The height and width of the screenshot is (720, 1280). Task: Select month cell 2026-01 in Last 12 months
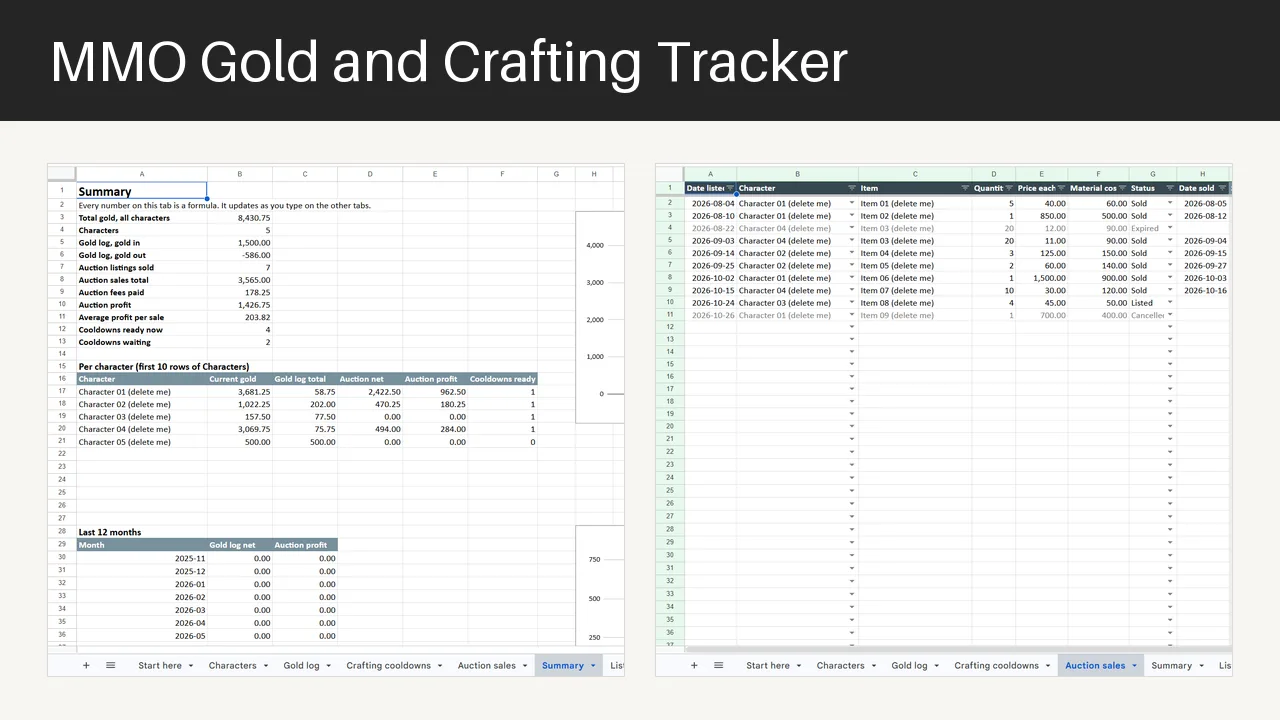coord(142,584)
